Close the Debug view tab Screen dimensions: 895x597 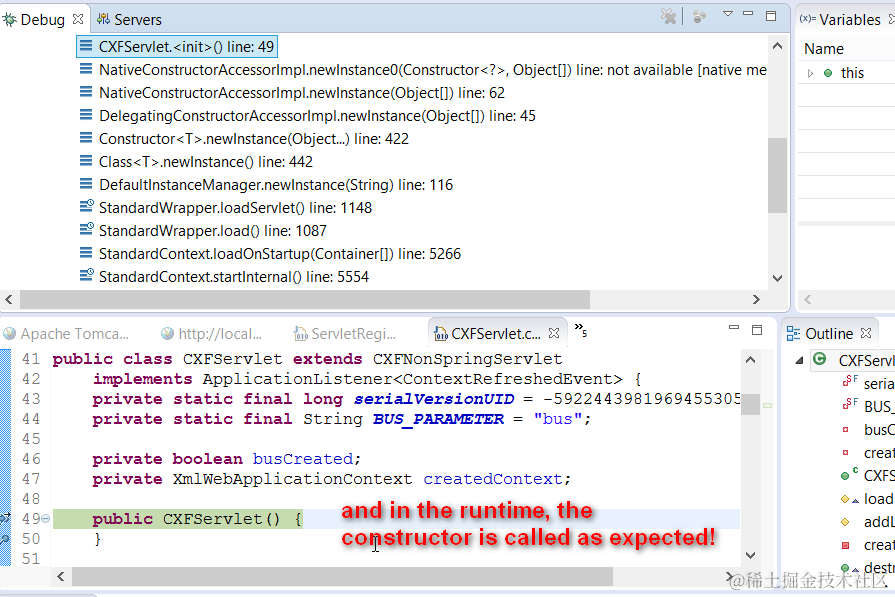tap(78, 19)
